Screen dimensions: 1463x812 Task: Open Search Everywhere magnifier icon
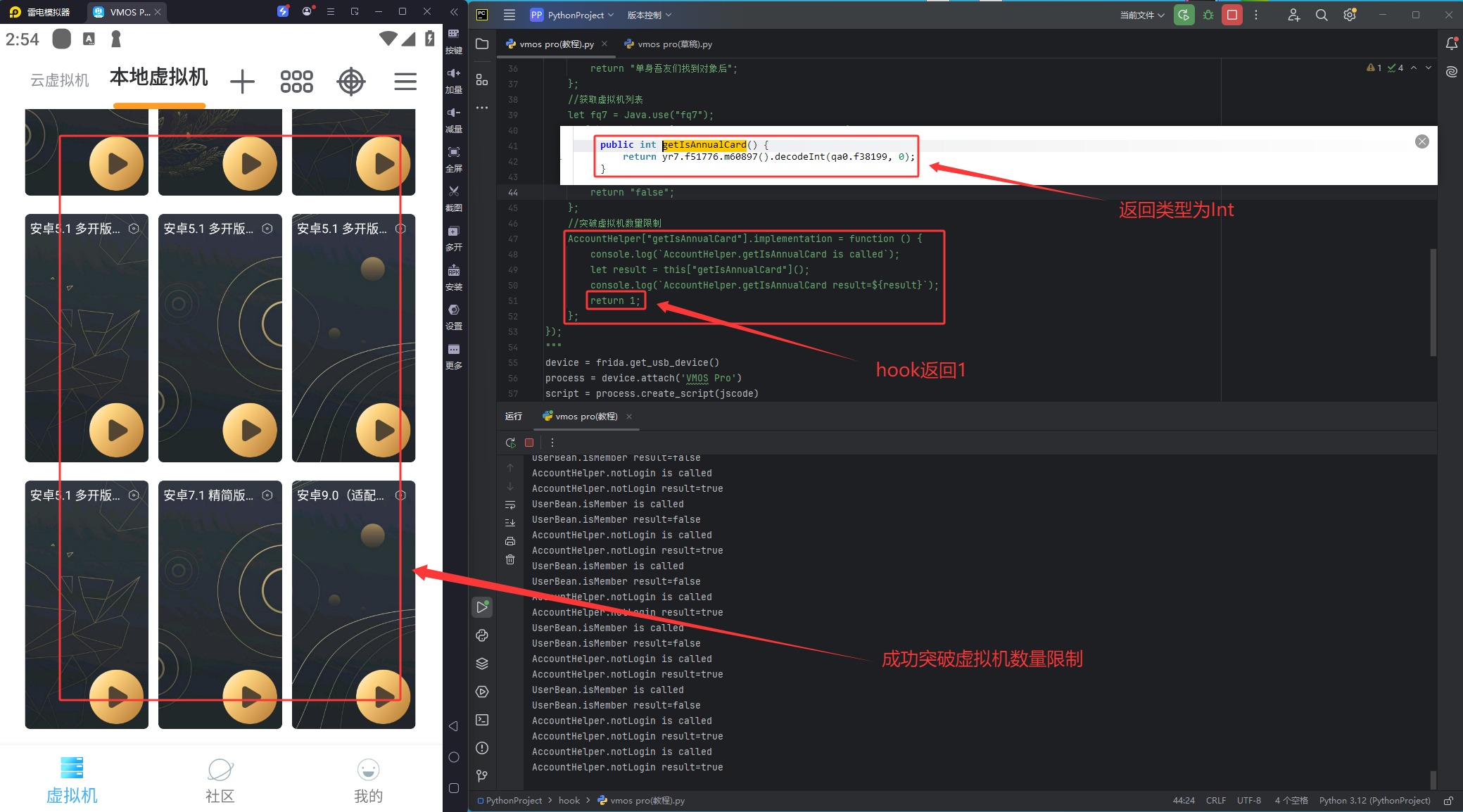[x=1322, y=15]
